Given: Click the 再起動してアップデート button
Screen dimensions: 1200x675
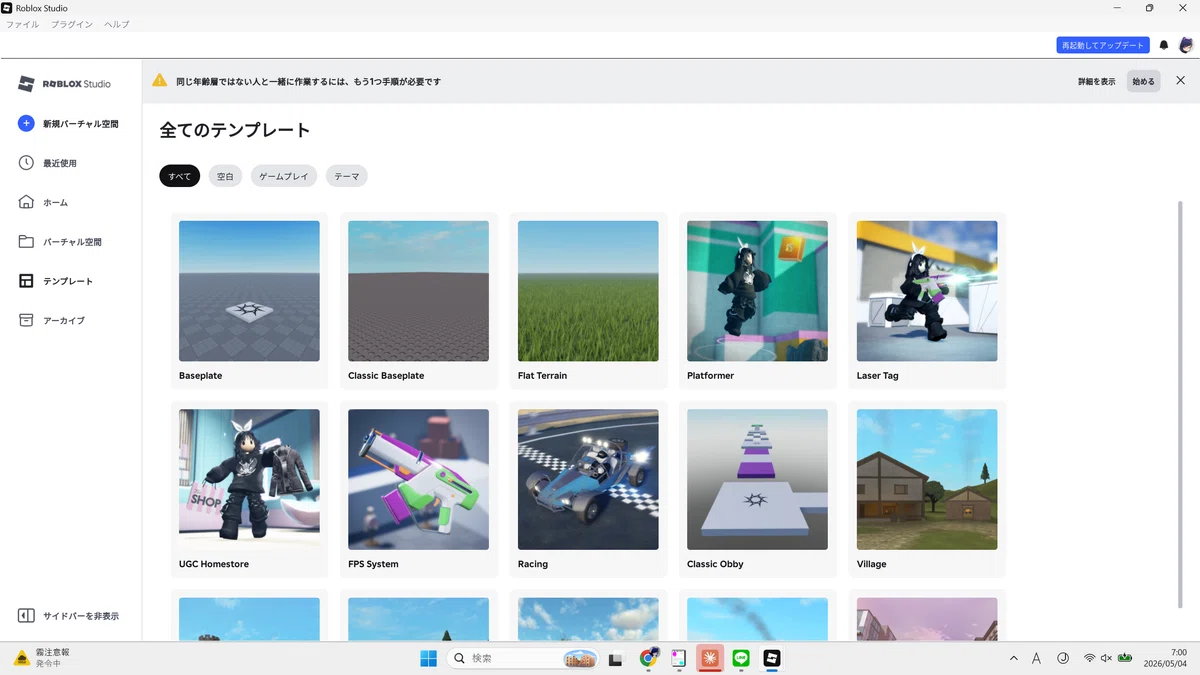Looking at the screenshot, I should click(x=1103, y=45).
